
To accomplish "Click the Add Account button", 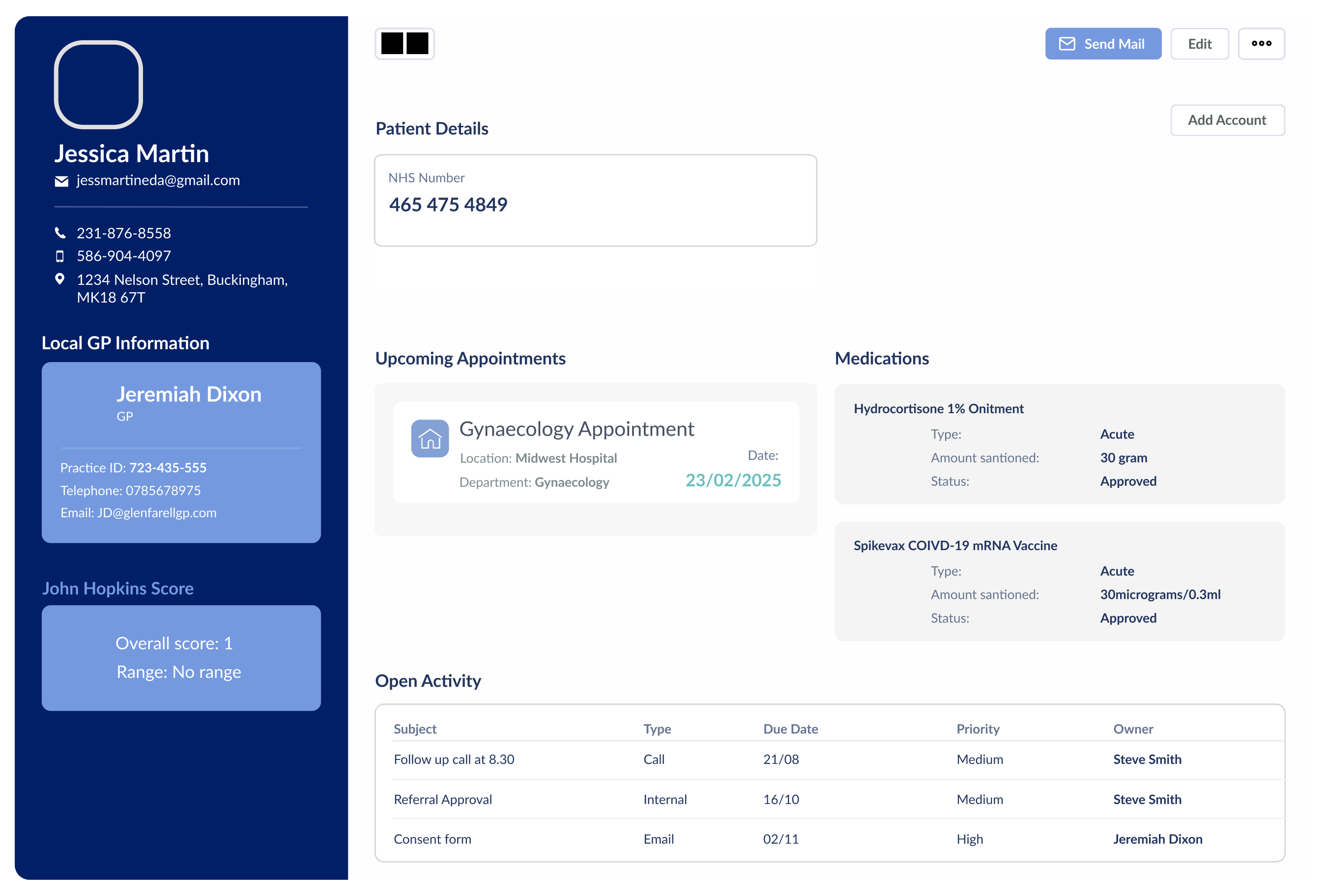I will (1227, 120).
